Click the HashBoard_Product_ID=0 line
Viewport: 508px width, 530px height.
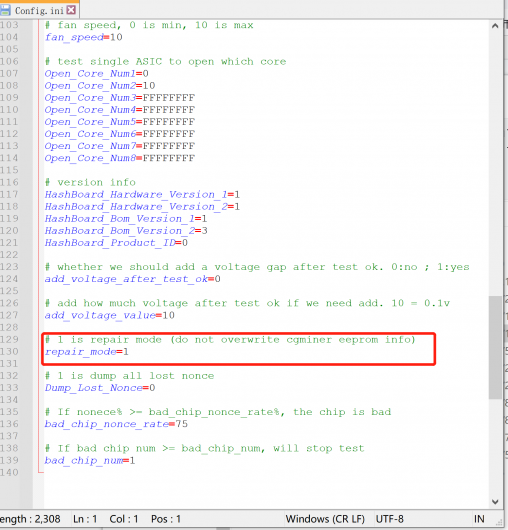click(x=116, y=243)
